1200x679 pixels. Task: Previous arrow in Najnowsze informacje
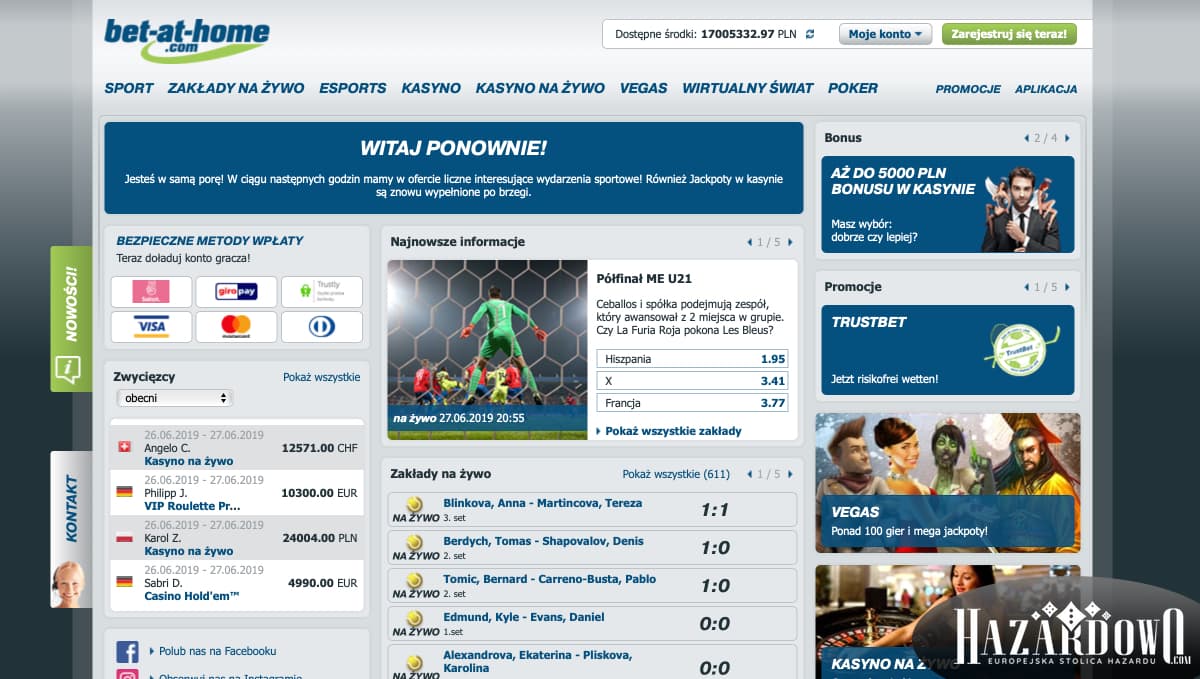(x=749, y=242)
